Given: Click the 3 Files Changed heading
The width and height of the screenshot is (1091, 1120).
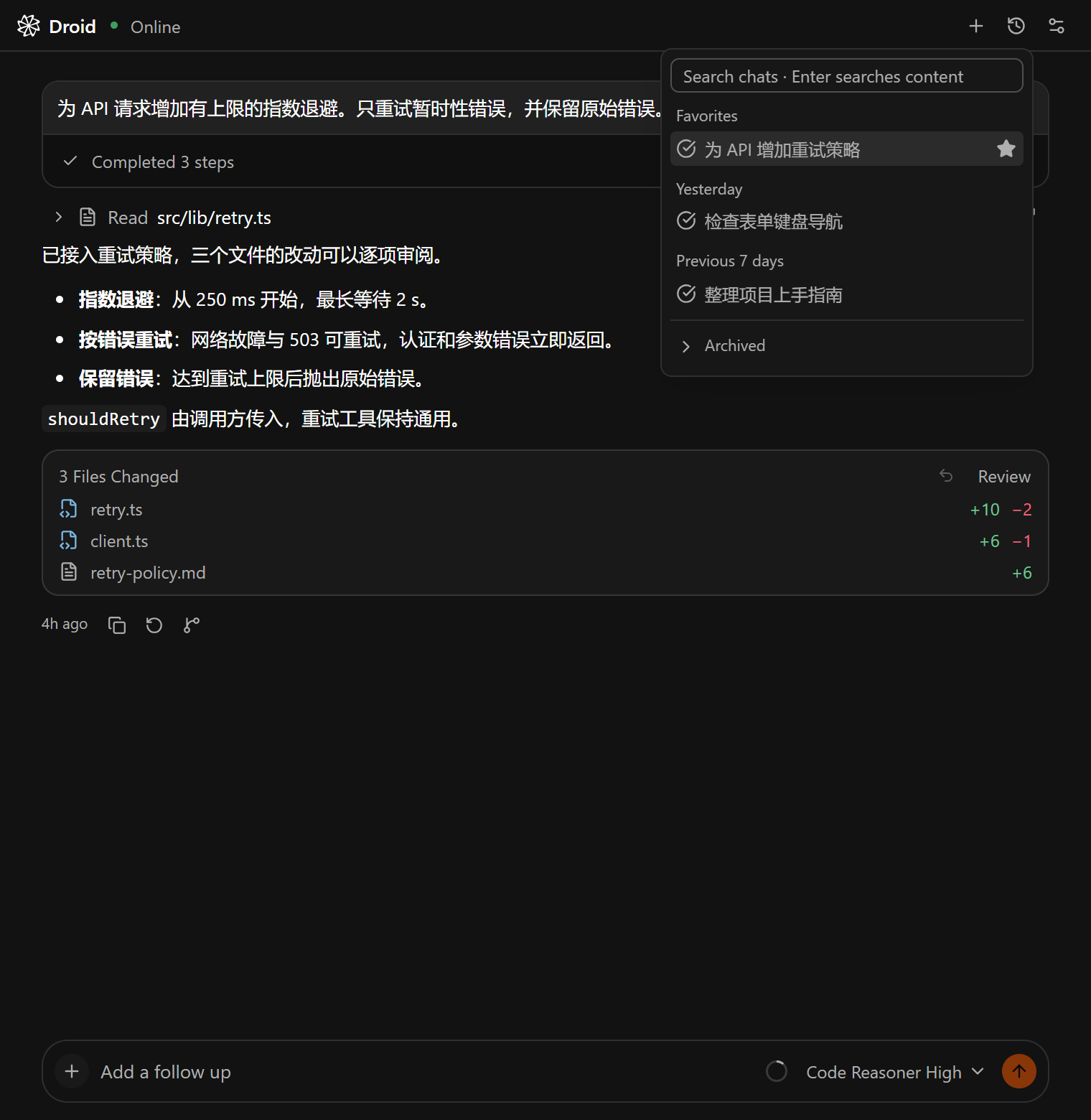Looking at the screenshot, I should point(118,477).
